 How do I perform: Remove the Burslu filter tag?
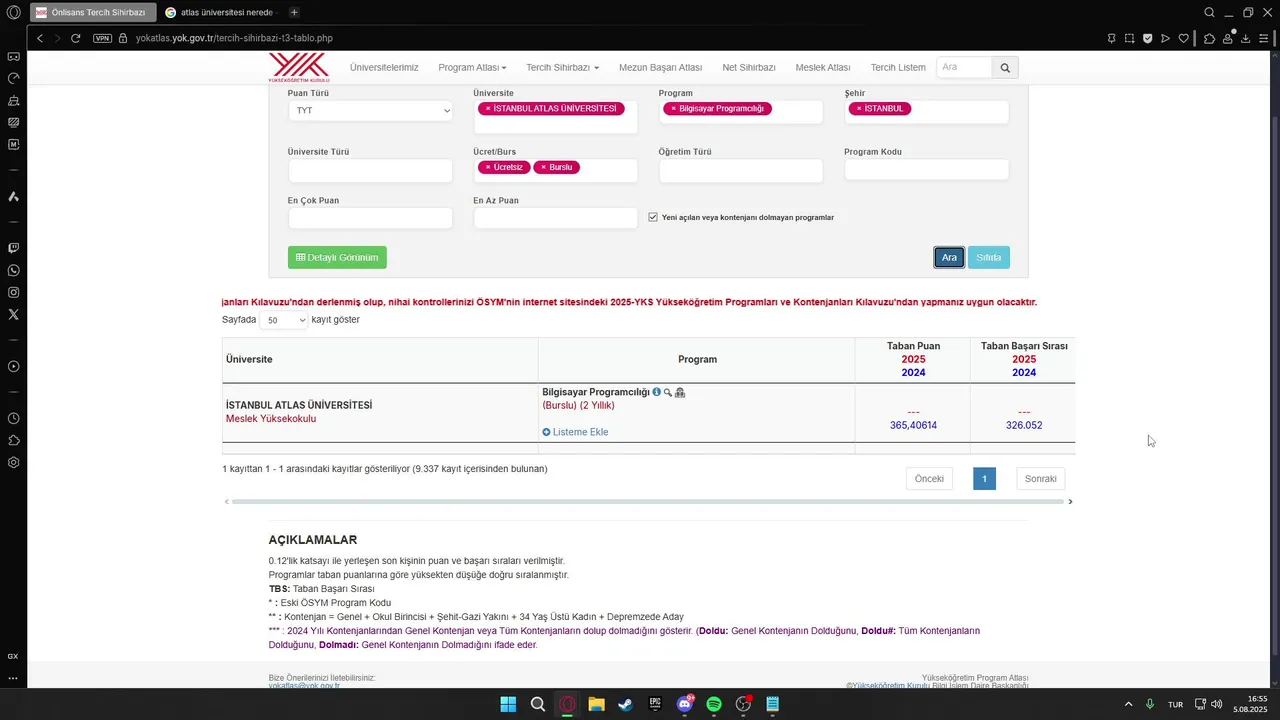(543, 167)
